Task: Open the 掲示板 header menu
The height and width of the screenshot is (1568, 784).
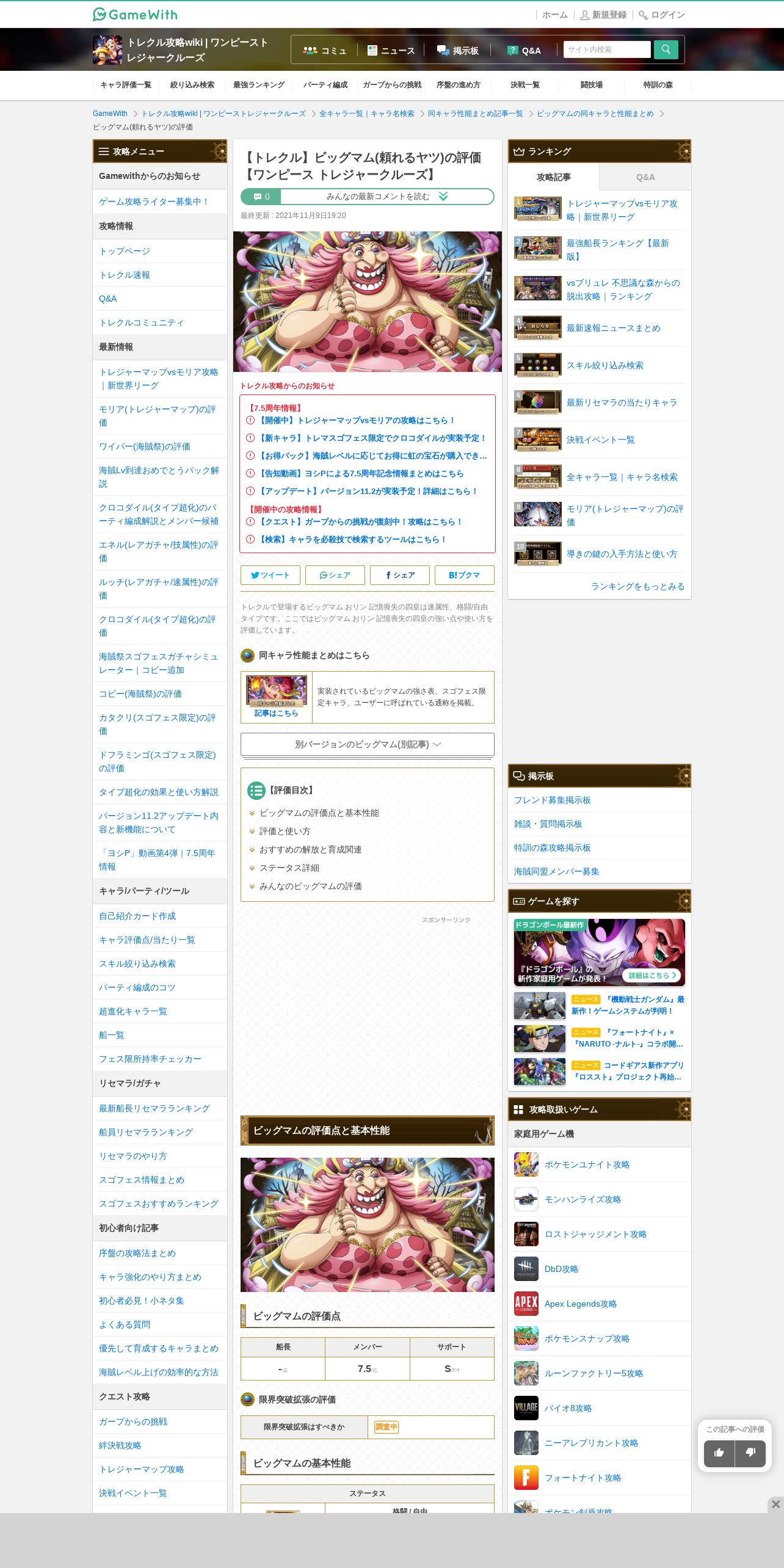Action: (458, 50)
